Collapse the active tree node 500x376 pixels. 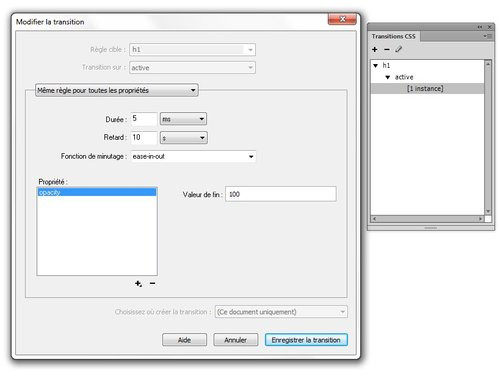(388, 77)
